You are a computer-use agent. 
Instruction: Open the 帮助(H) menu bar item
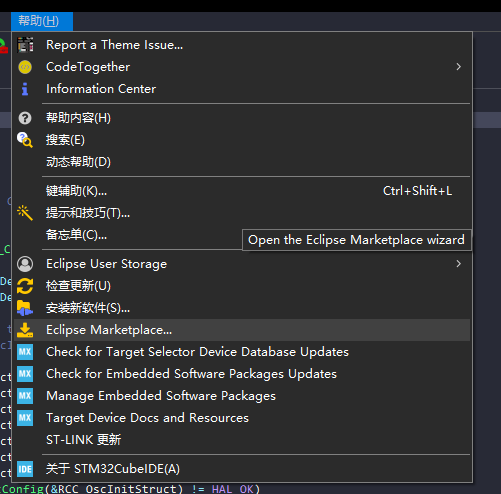click(x=42, y=21)
